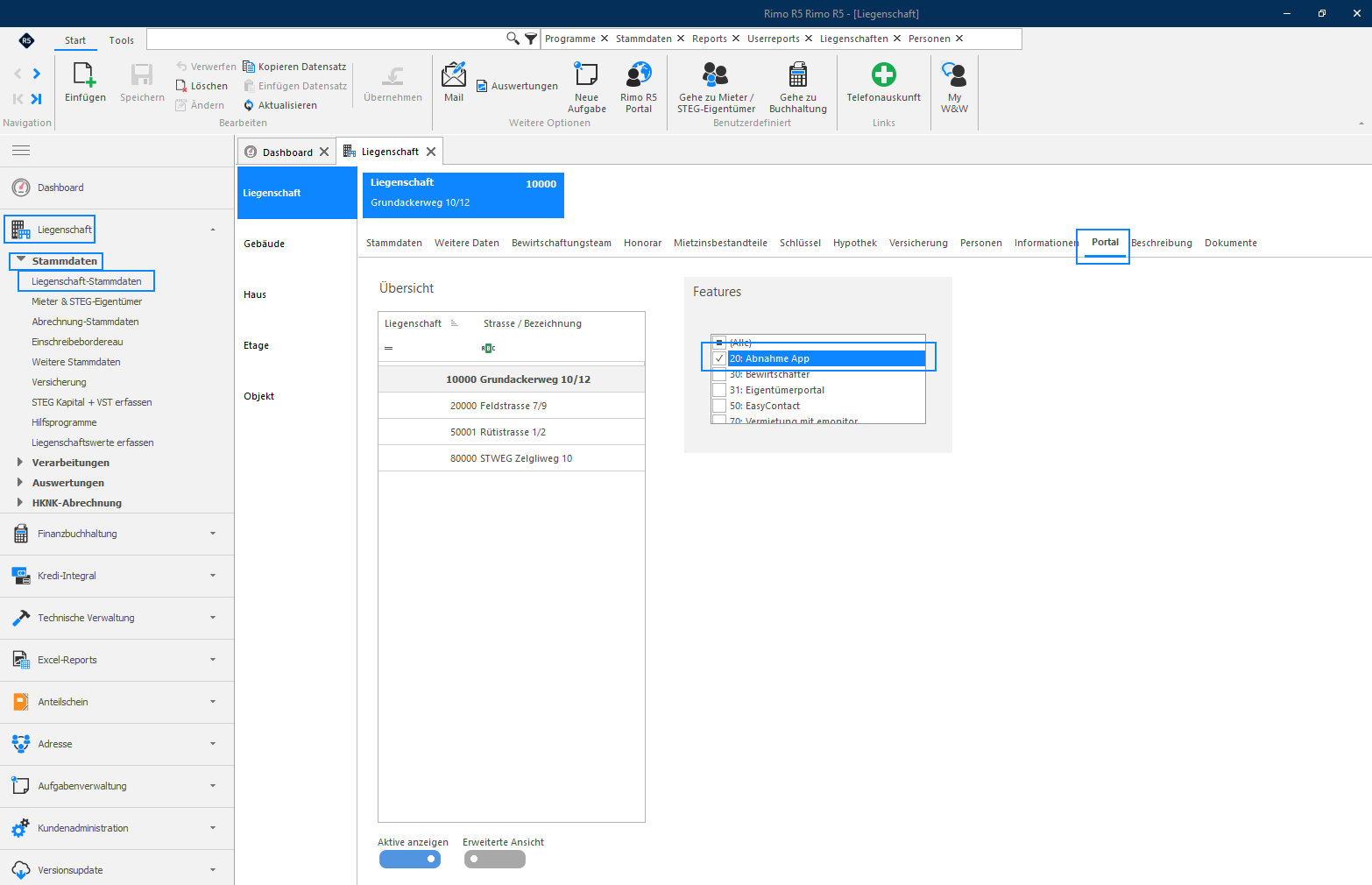
Task: Open the Tools ribbon tab
Action: (122, 40)
